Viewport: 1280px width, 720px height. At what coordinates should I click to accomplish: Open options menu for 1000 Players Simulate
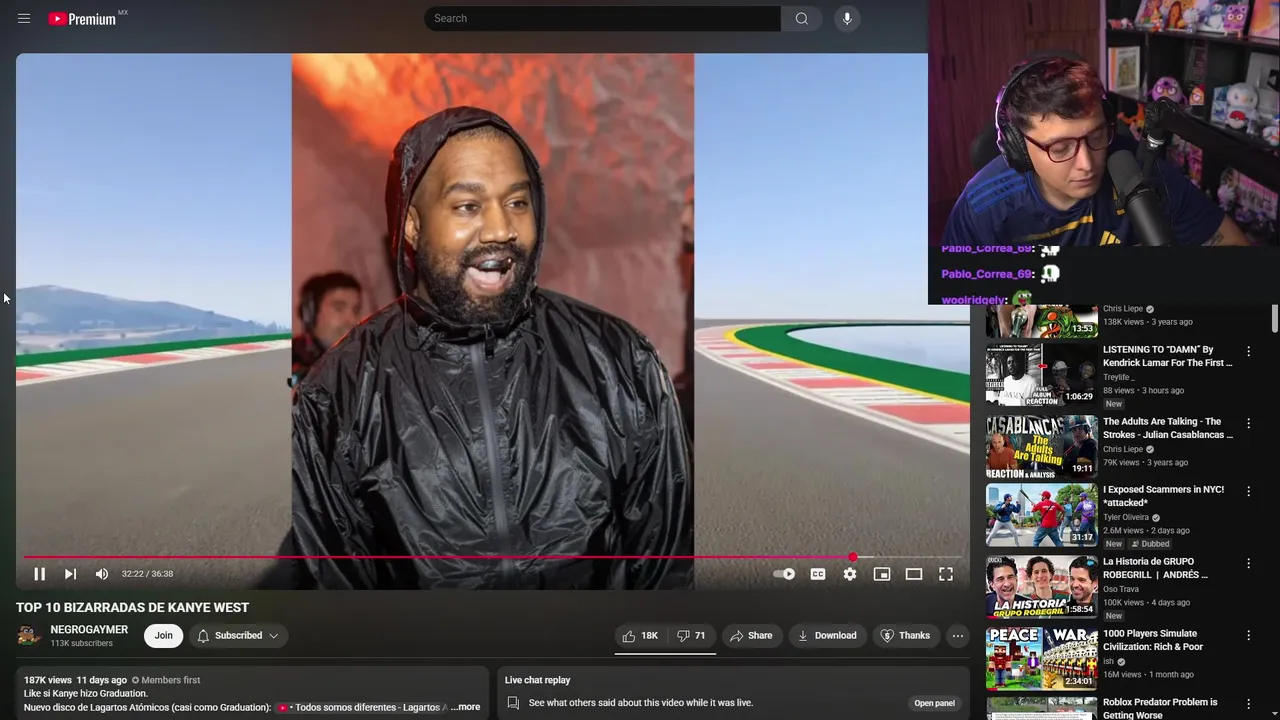click(x=1248, y=635)
